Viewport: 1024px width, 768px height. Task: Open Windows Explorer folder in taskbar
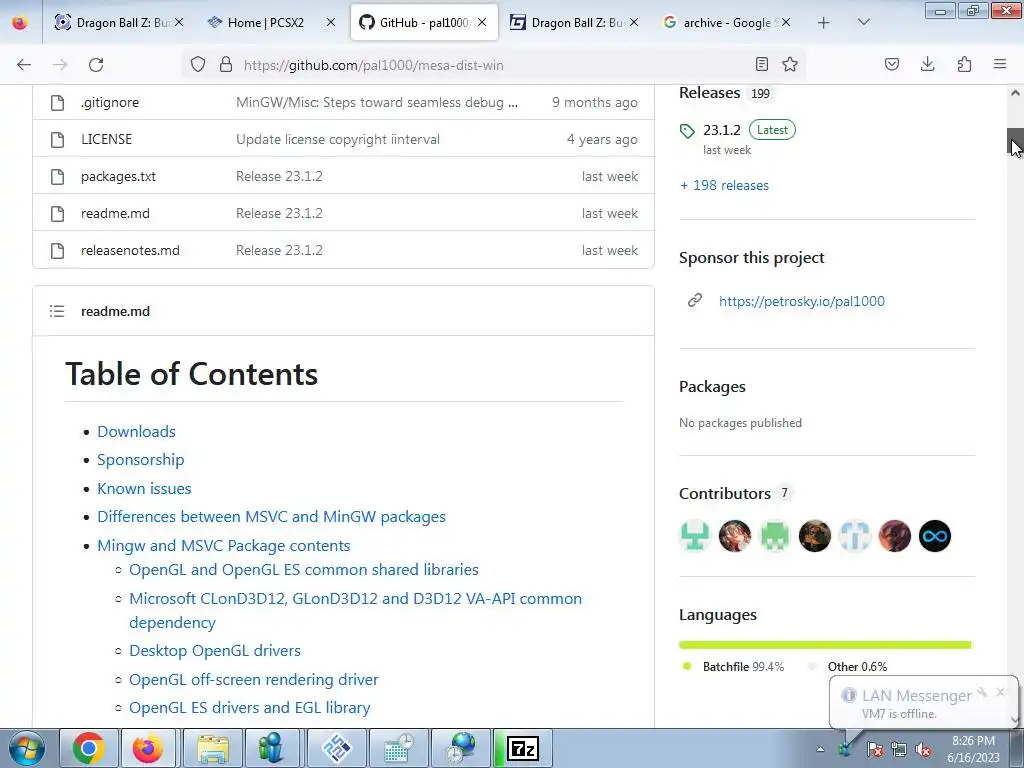tap(213, 748)
